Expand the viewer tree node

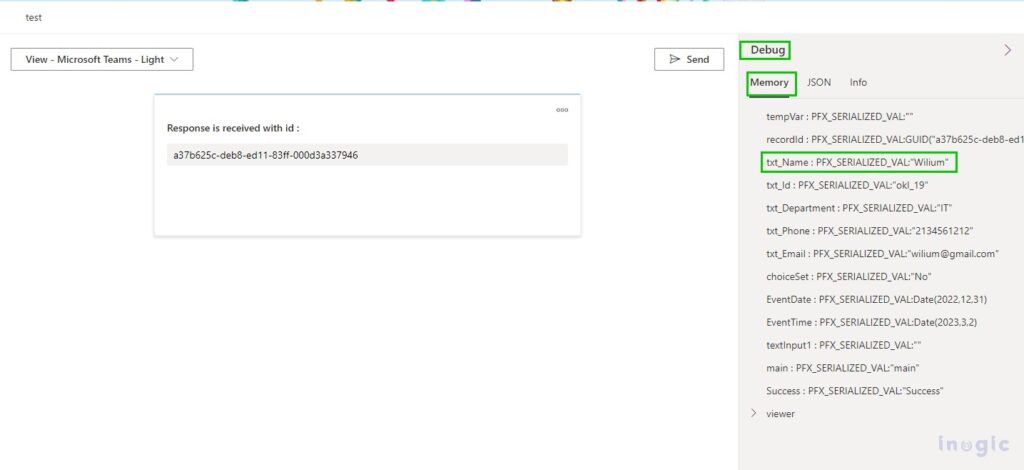point(754,413)
